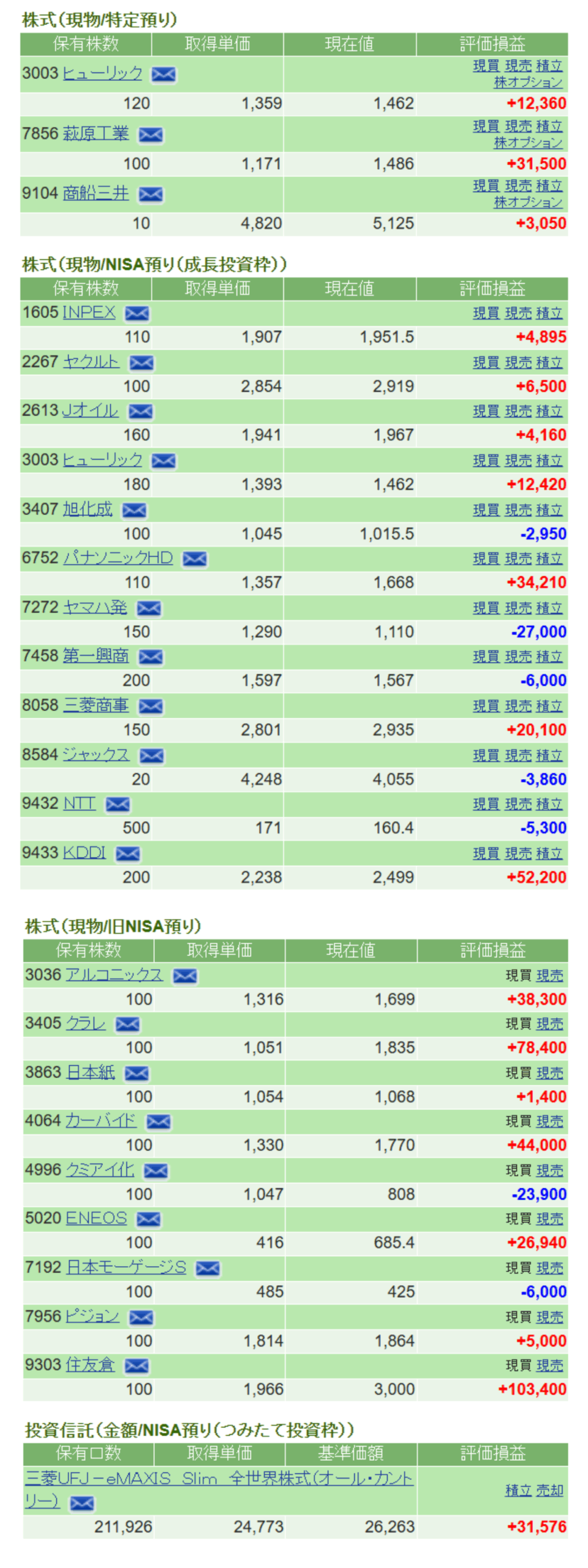Click the mail icon beside 住友倉
This screenshot has width=588, height=1568.
(x=136, y=1366)
